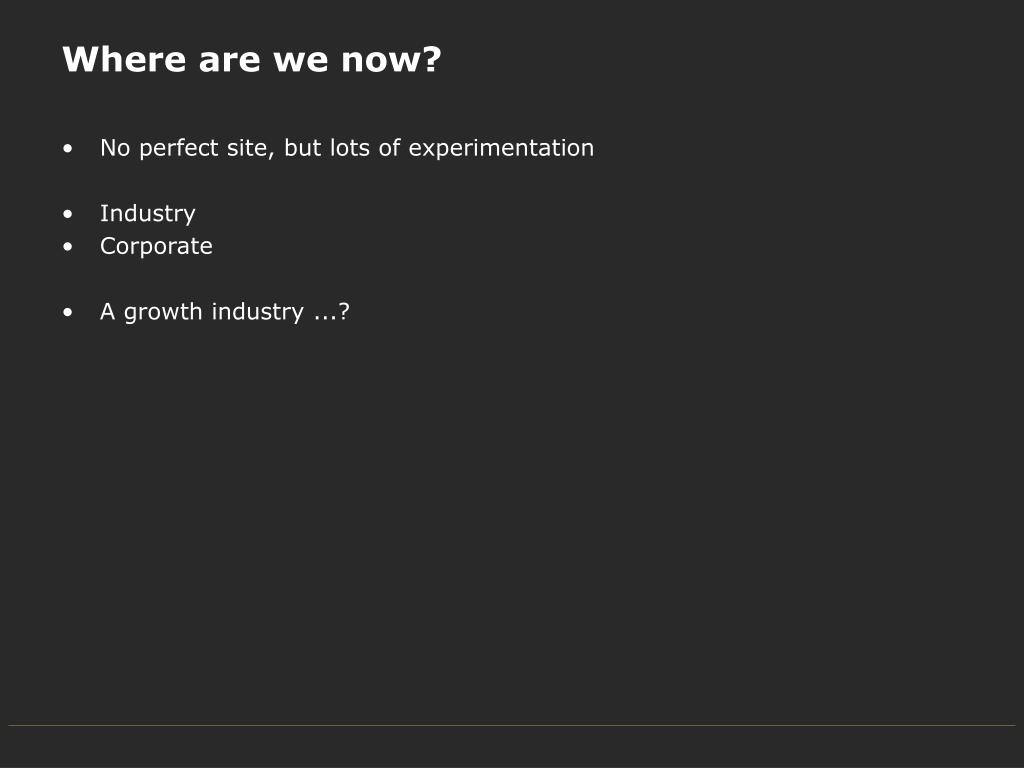Click the ellipsis and question mark "...?"
The height and width of the screenshot is (768, 1024).
coord(332,312)
